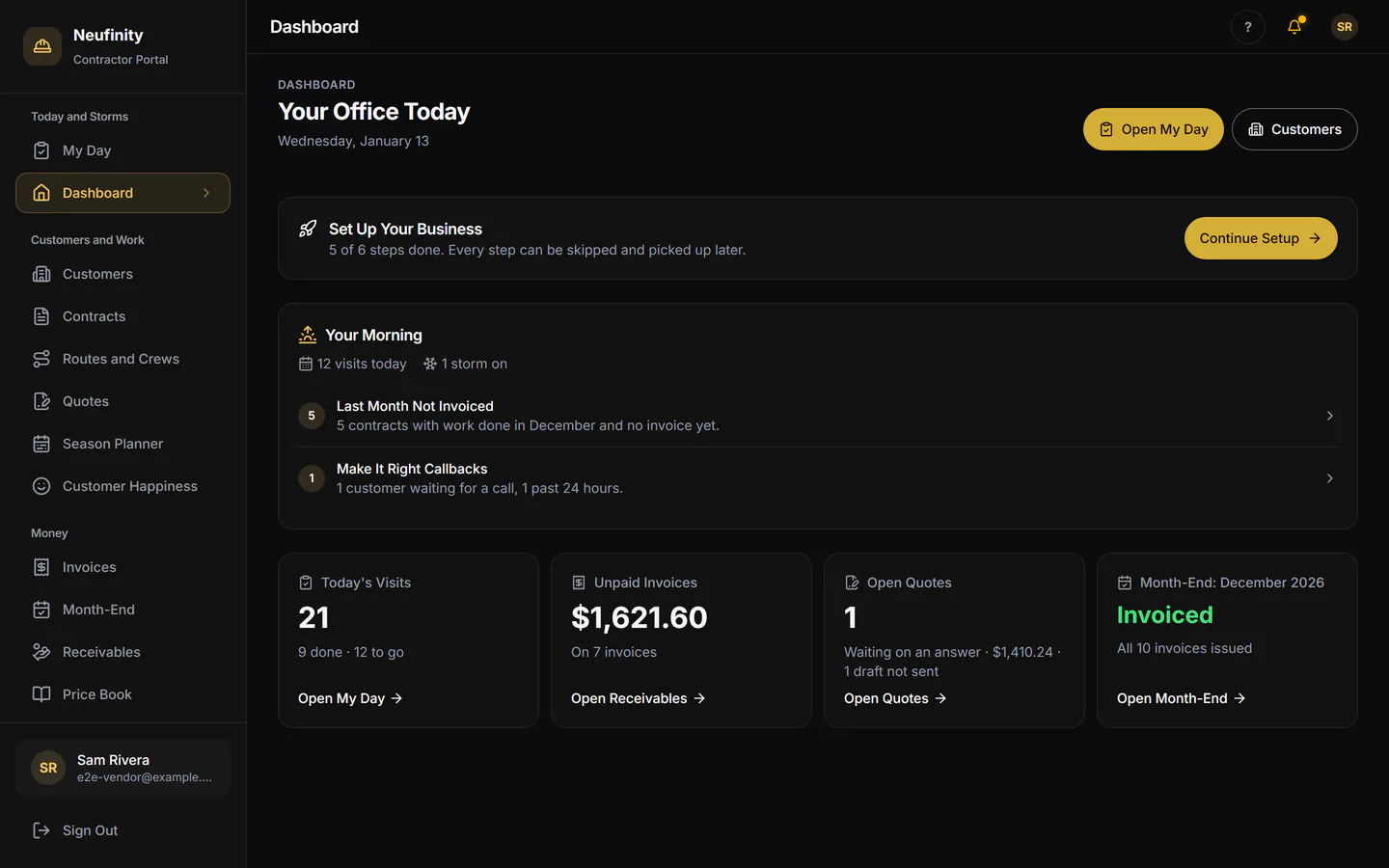Click Continue Setup button

pos(1261,238)
